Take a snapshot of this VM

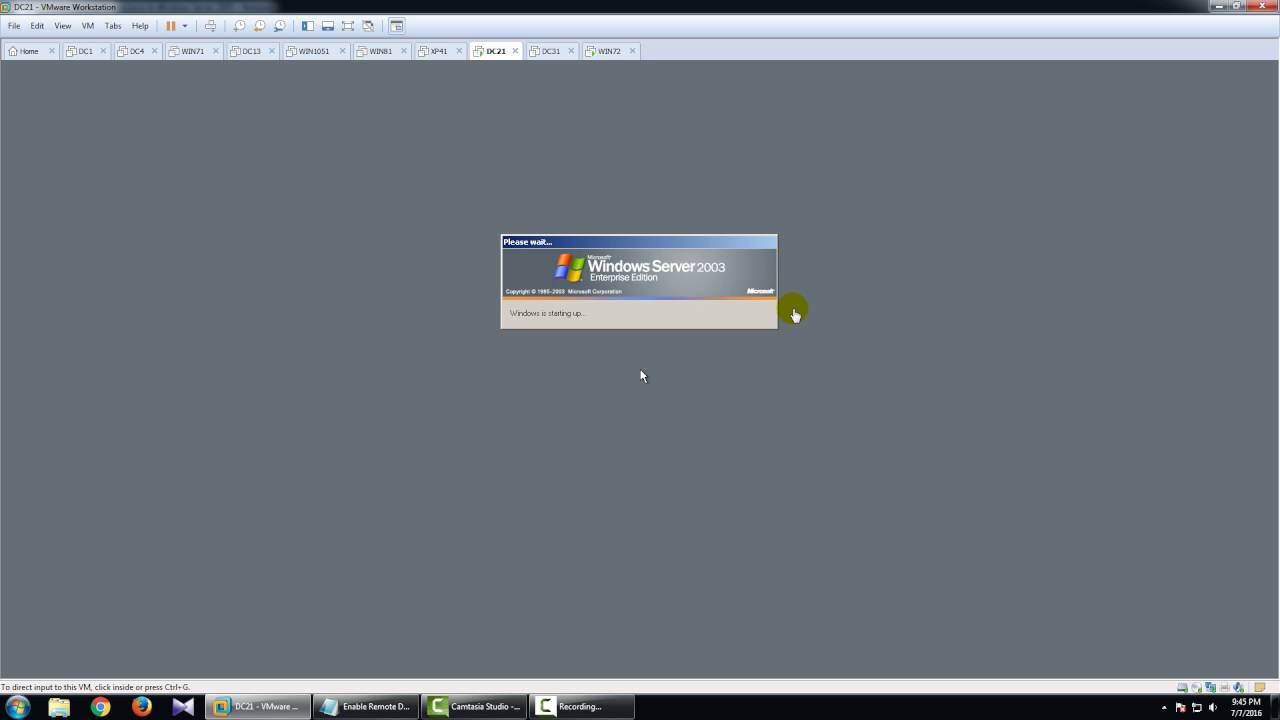239,26
